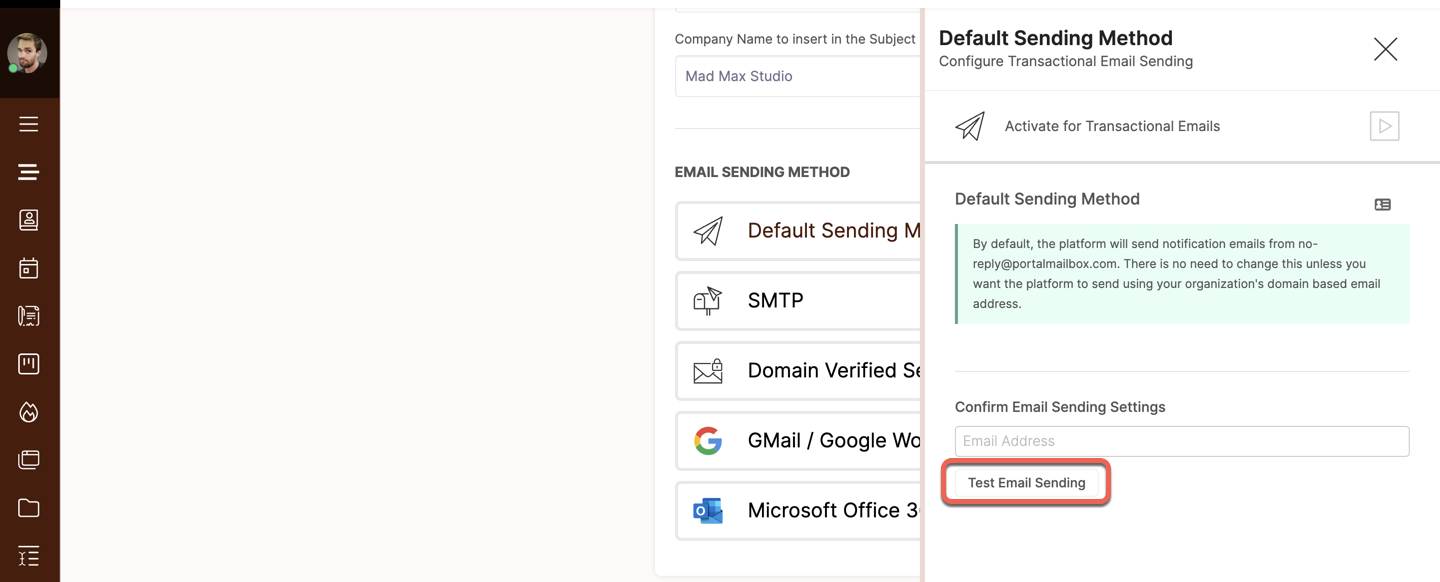Click the green info box about portalmailbox.com
This screenshot has height=582, width=1440.
click(x=1182, y=274)
